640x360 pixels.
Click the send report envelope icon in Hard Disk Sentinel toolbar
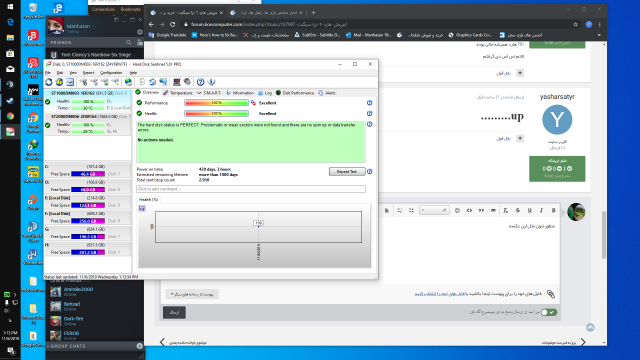click(x=70, y=82)
